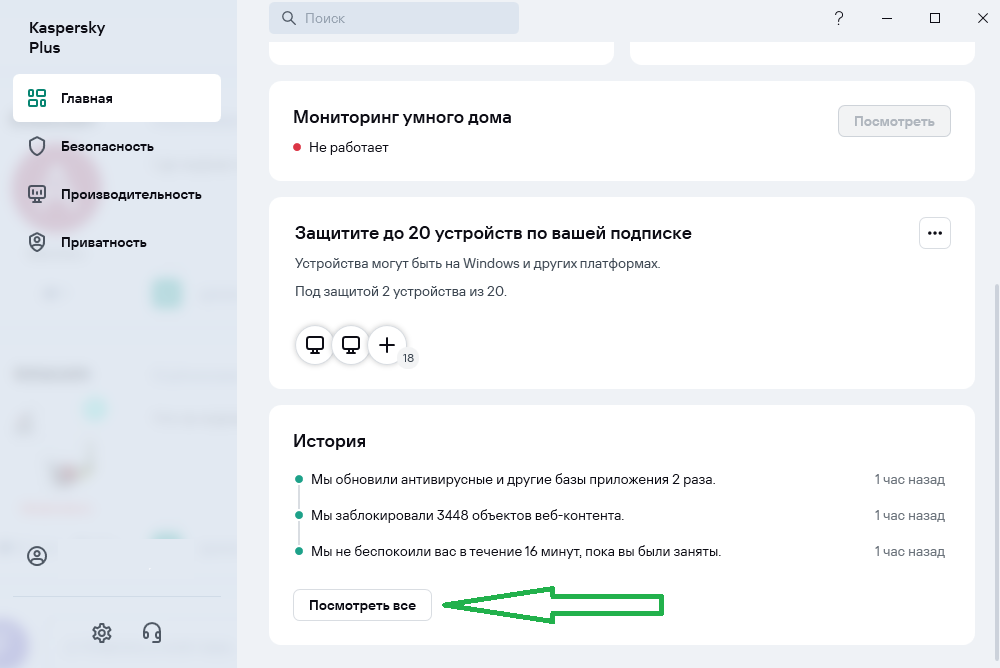Click the Приватность privacy shield icon
Screen dimensions: 1000x668
point(37,242)
